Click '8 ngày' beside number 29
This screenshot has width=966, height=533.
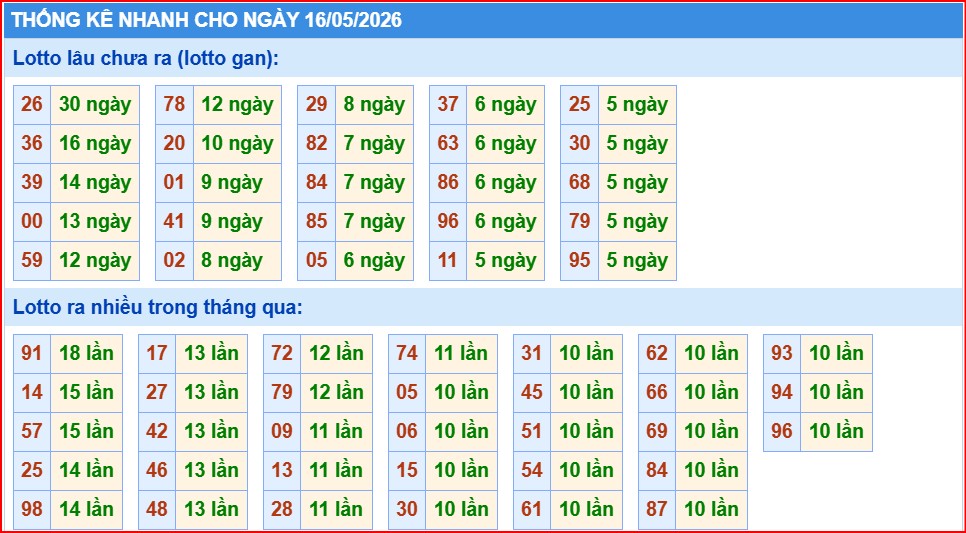click(374, 105)
